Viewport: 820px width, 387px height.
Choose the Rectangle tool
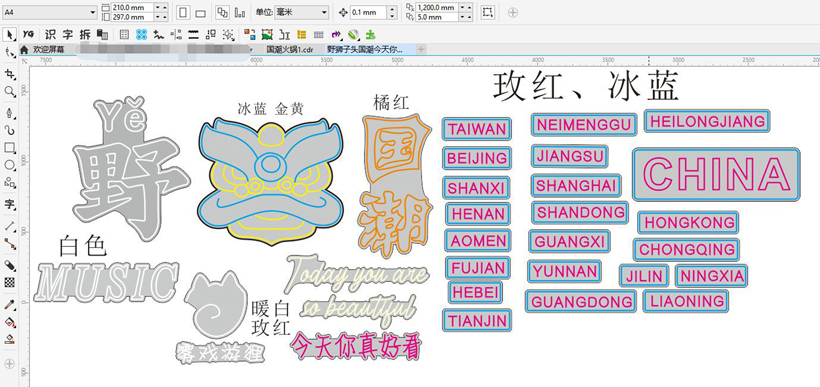click(9, 148)
